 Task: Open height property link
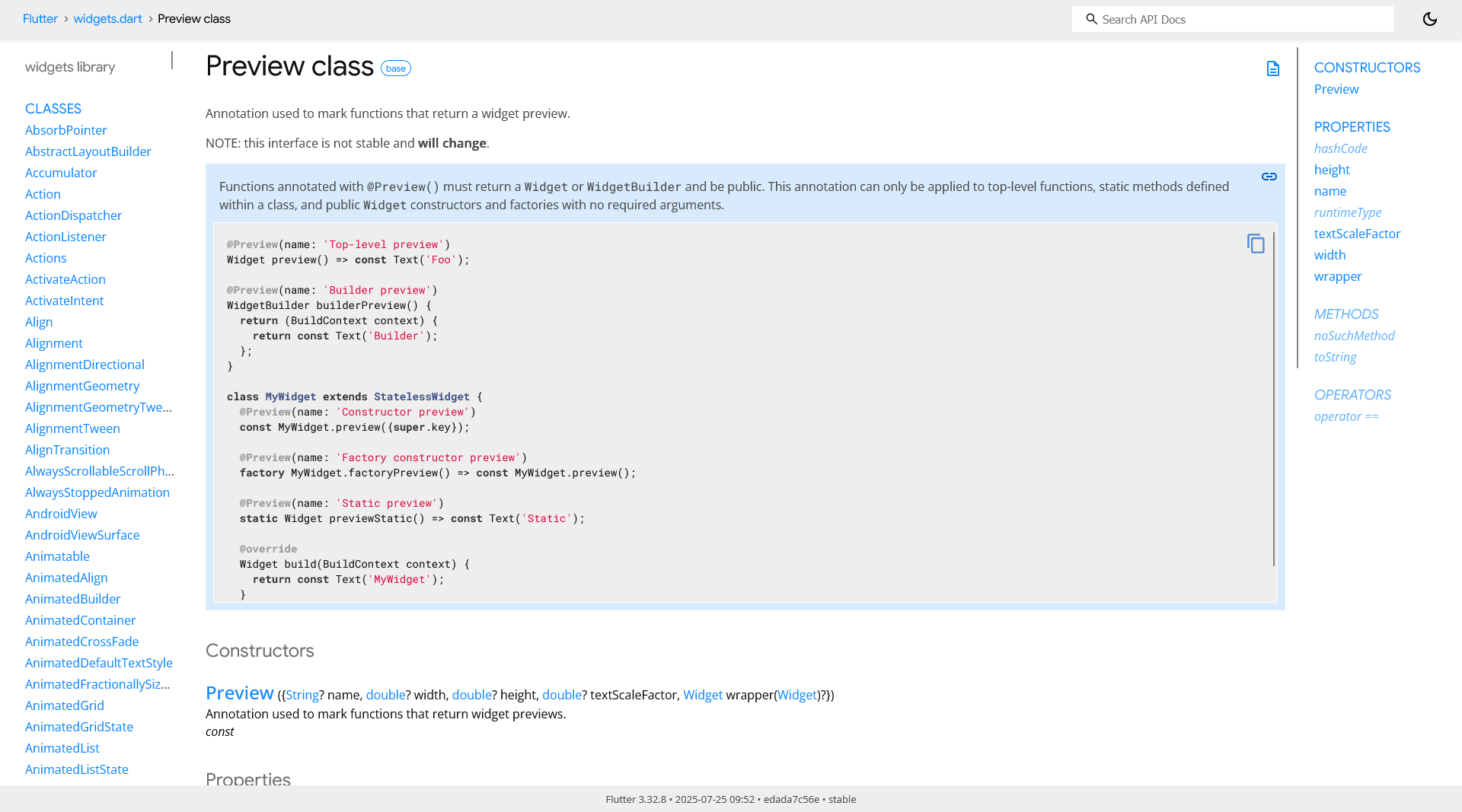click(x=1332, y=170)
